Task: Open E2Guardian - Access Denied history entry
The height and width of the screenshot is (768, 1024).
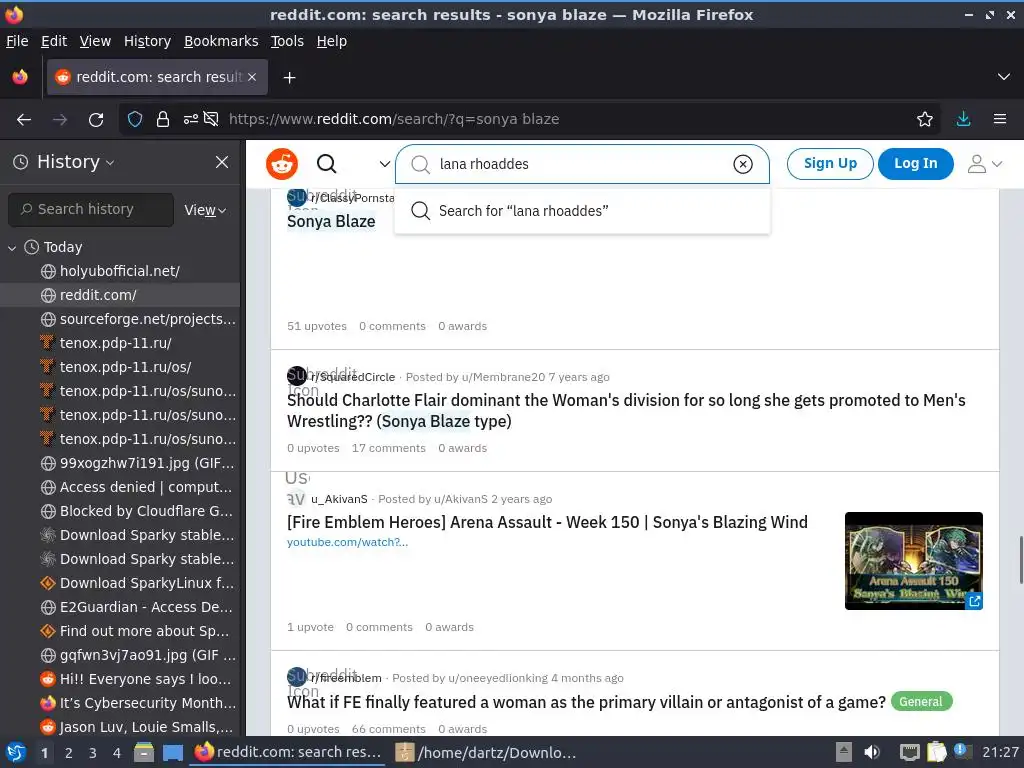Action: click(x=120, y=607)
